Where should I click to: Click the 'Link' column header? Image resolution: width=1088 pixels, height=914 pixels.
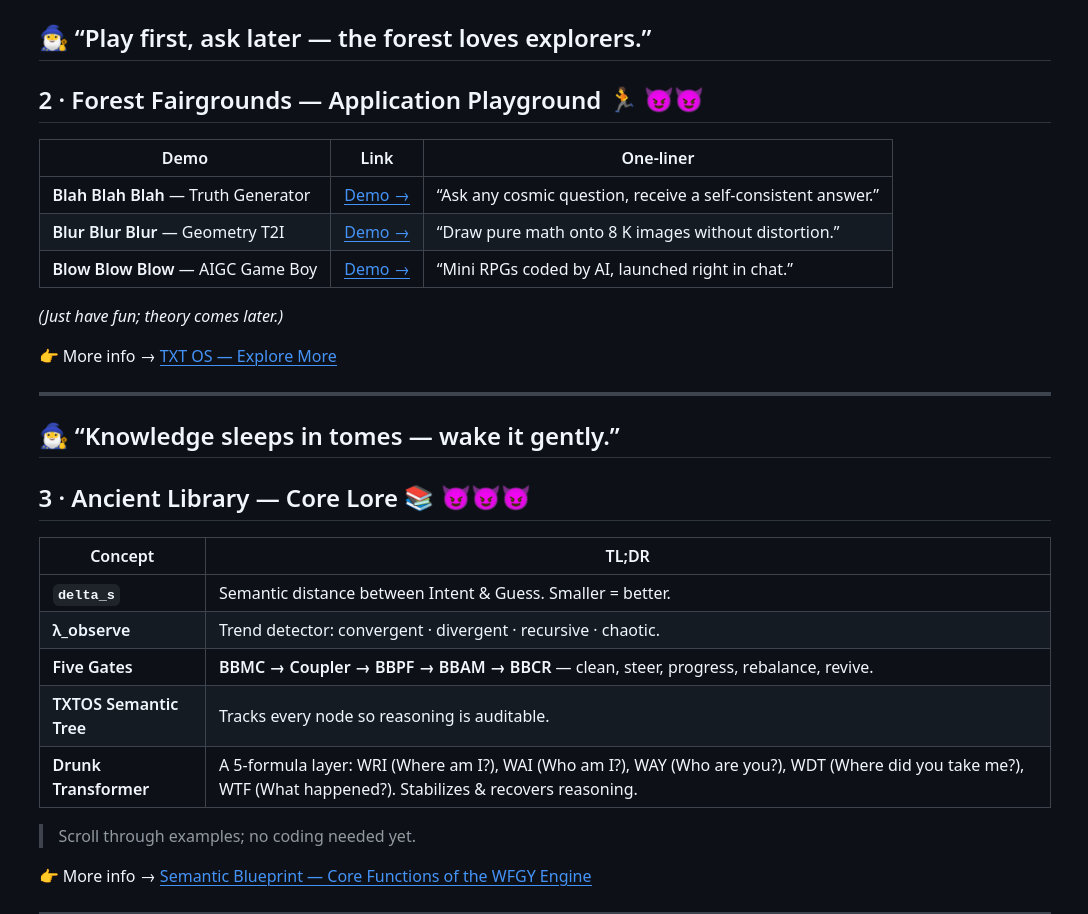[377, 158]
